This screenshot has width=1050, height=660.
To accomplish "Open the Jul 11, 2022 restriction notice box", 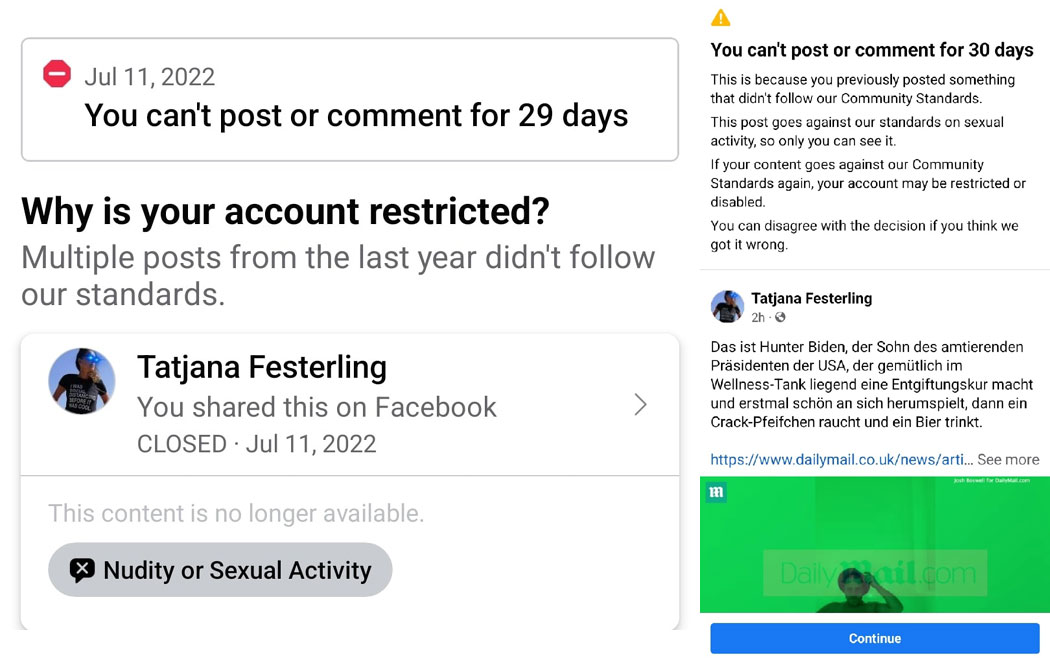I will point(350,99).
